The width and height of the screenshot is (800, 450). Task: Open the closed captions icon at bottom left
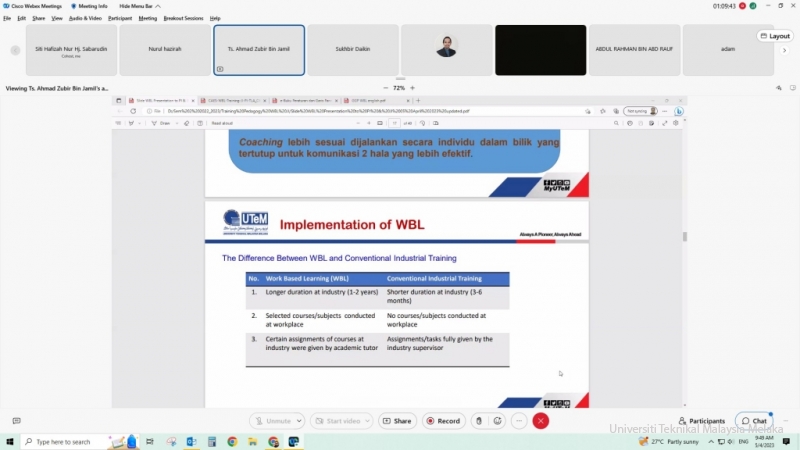pyautogui.click(x=16, y=421)
